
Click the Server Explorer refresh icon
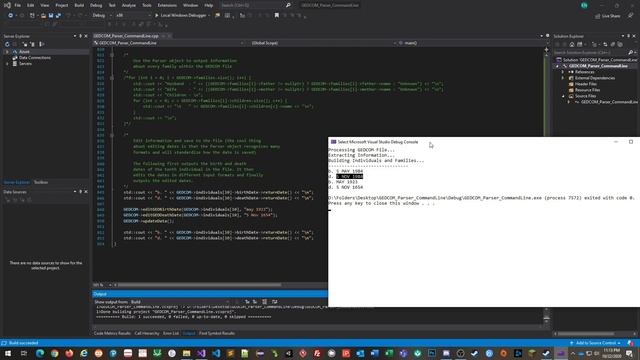tap(7, 44)
